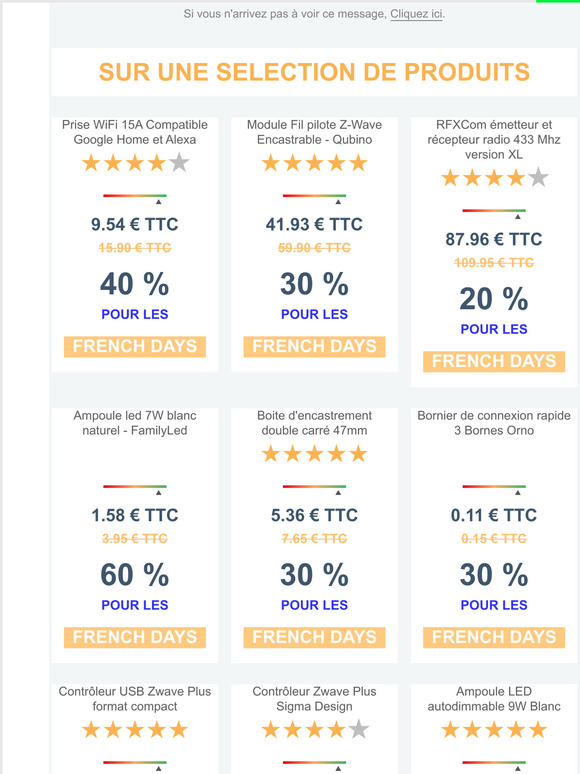Click French Days button for Bornier Orno
580x774 pixels.
coord(494,637)
